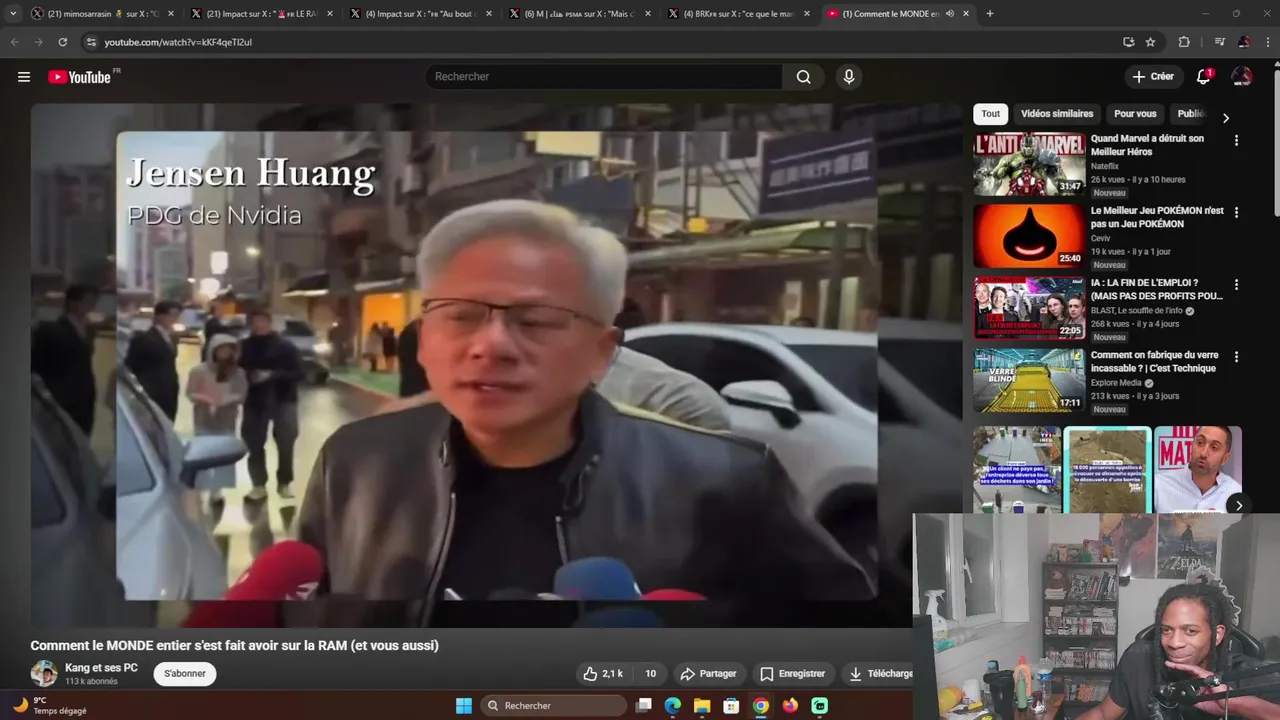Open the BLAST IA video thumbnail
The height and width of the screenshot is (720, 1280).
pos(1029,308)
